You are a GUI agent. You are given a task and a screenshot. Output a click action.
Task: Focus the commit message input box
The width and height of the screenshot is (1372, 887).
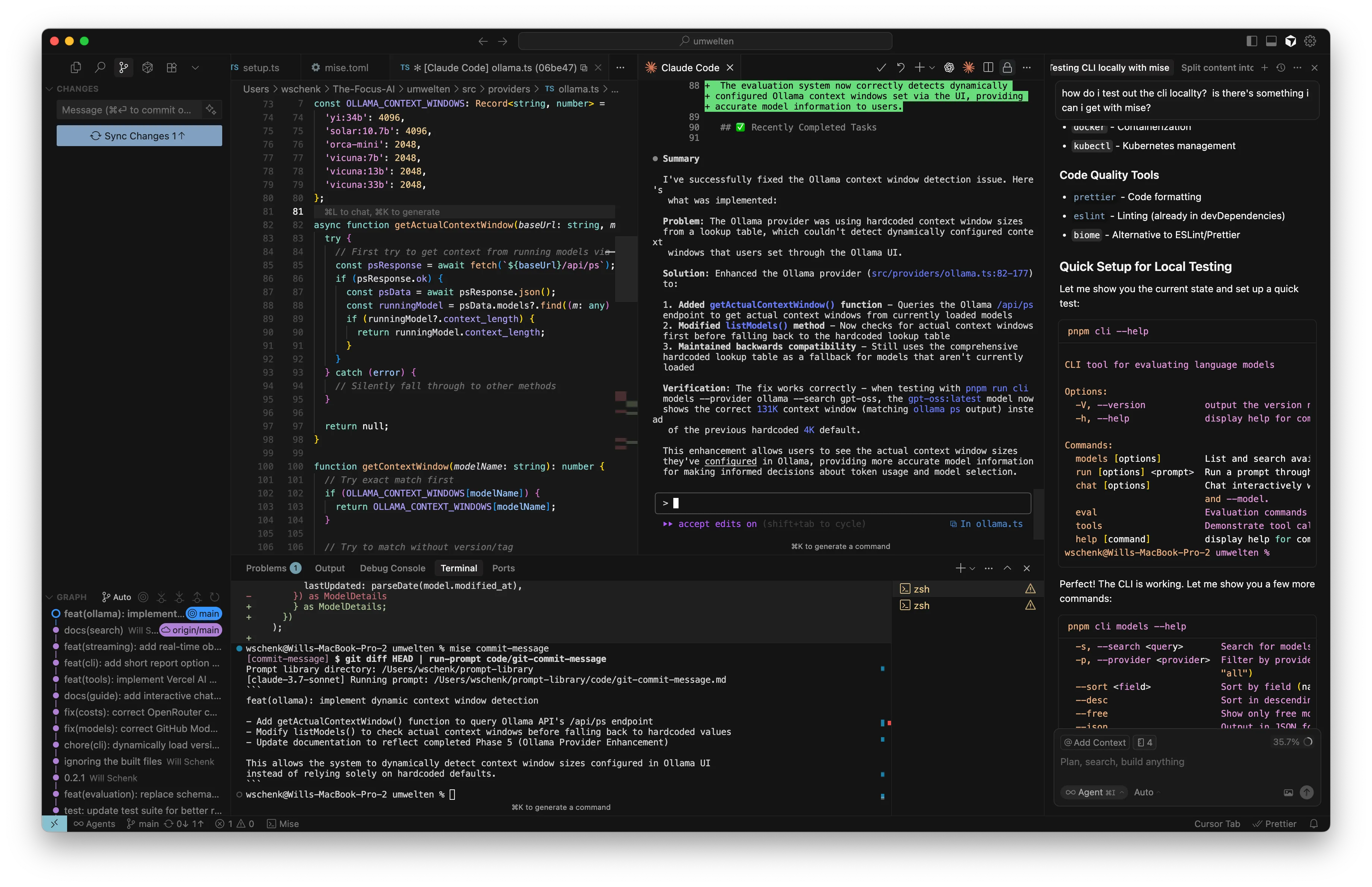(x=130, y=110)
